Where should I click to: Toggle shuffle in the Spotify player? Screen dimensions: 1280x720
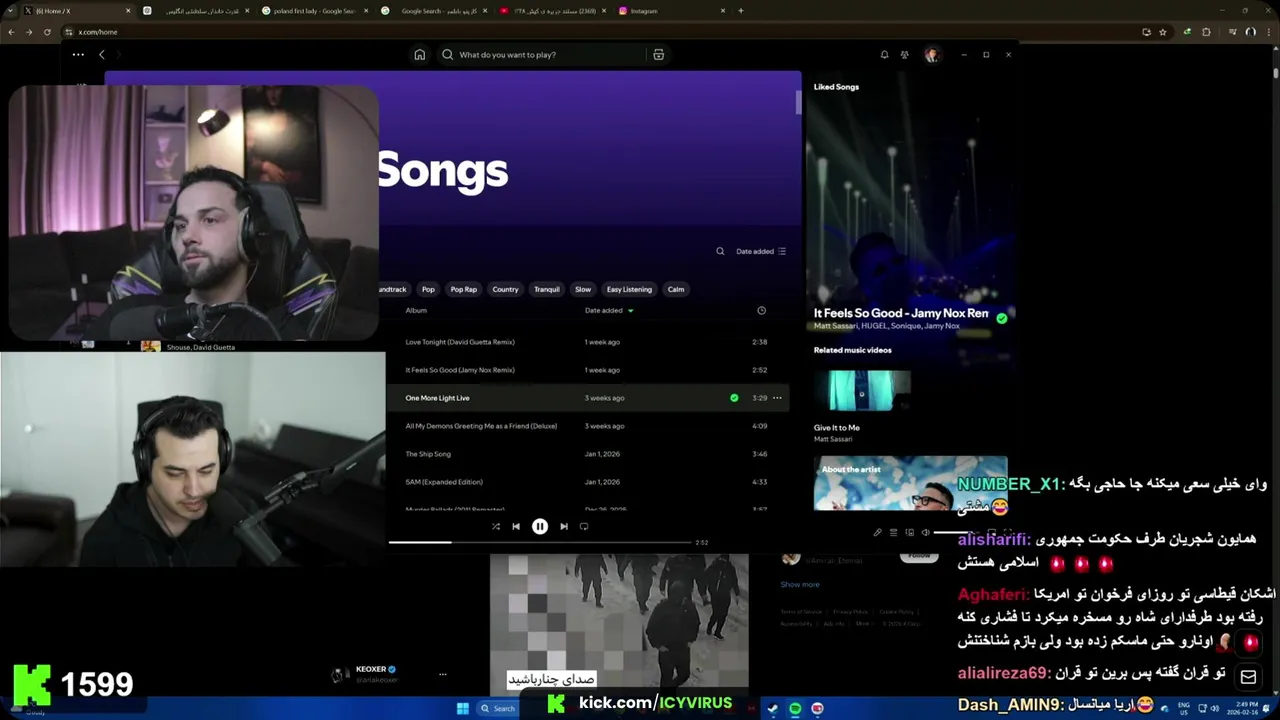[x=496, y=526]
